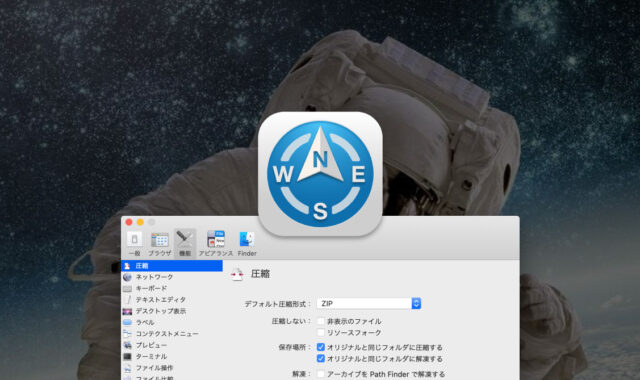640x380 pixels.
Task: Select ファイル操作 in the sidebar
Action: (x=172, y=368)
